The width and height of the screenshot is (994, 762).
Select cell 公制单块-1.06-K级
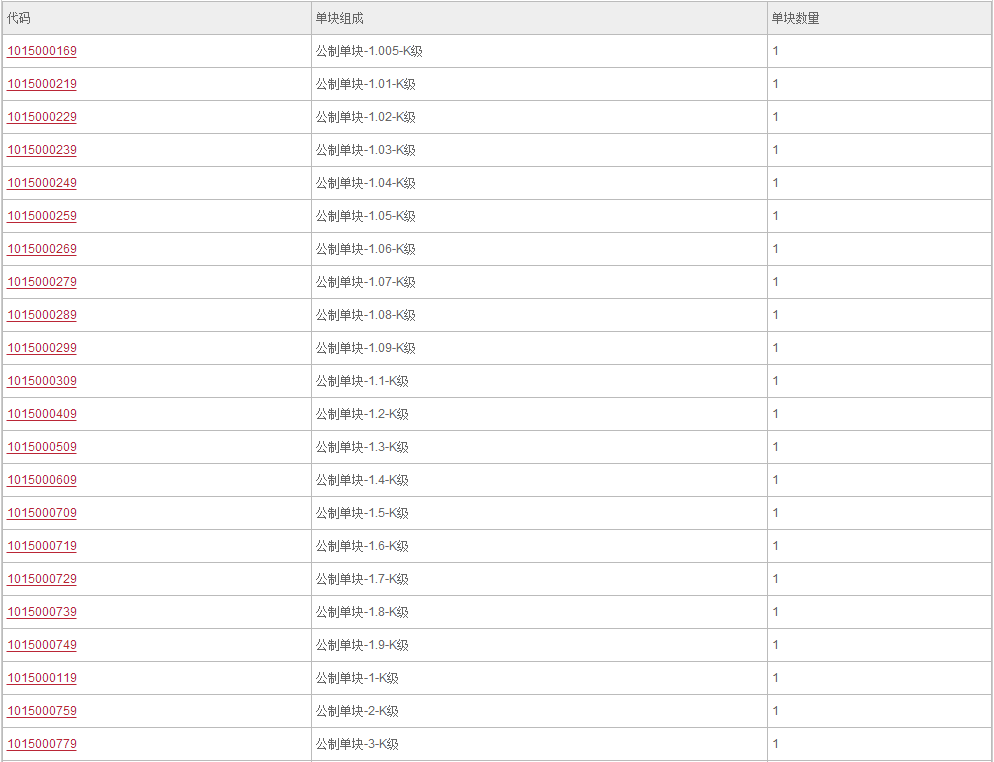coord(539,249)
